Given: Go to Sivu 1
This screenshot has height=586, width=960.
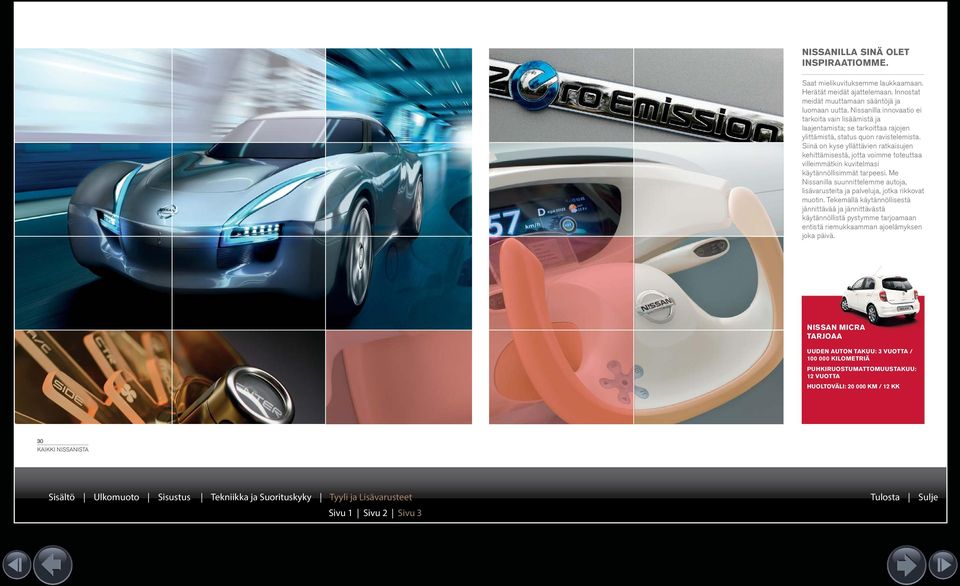Looking at the screenshot, I should [x=340, y=513].
